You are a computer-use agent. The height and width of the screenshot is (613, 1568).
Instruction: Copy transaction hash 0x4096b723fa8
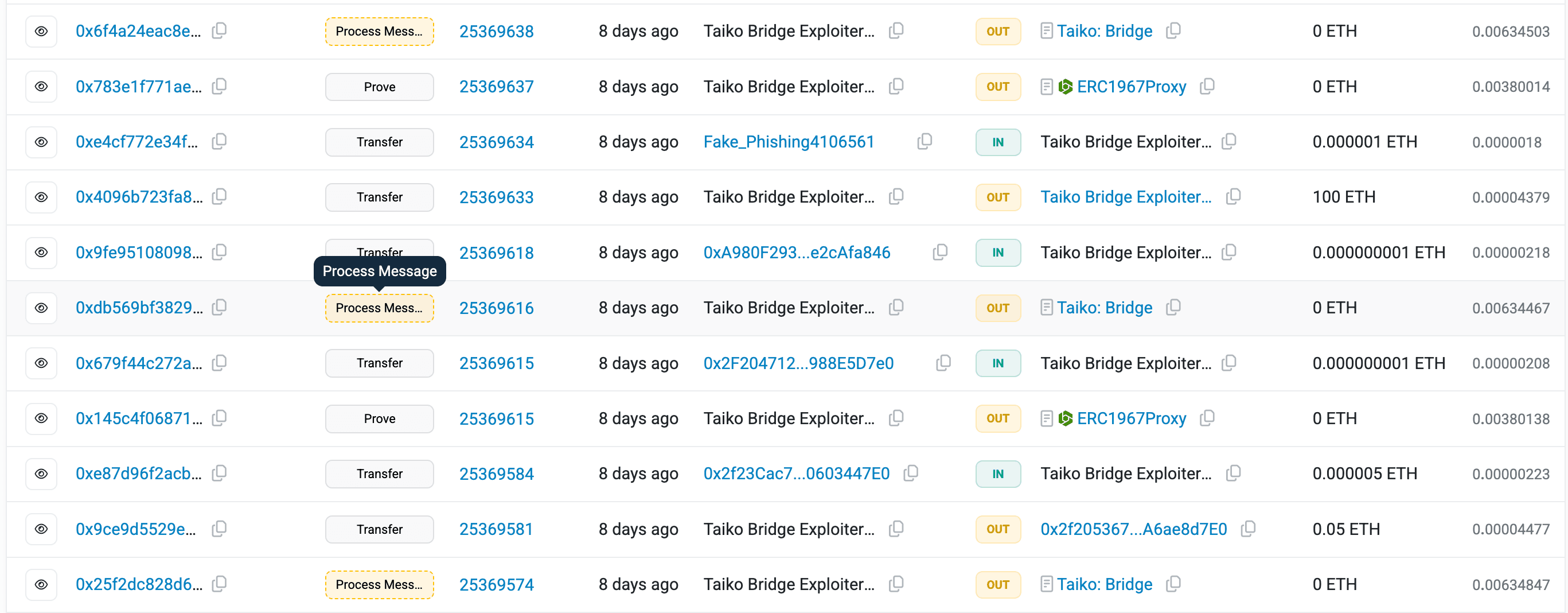(x=219, y=196)
